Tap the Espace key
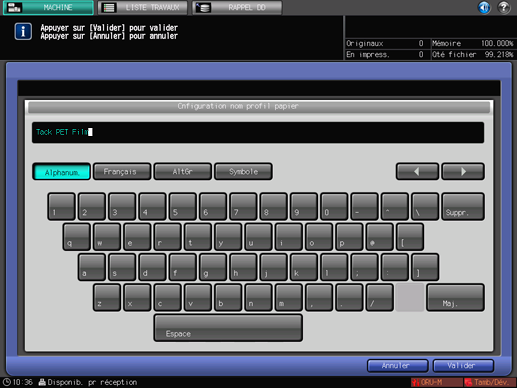Screen dimensions: 517x388 [228, 328]
